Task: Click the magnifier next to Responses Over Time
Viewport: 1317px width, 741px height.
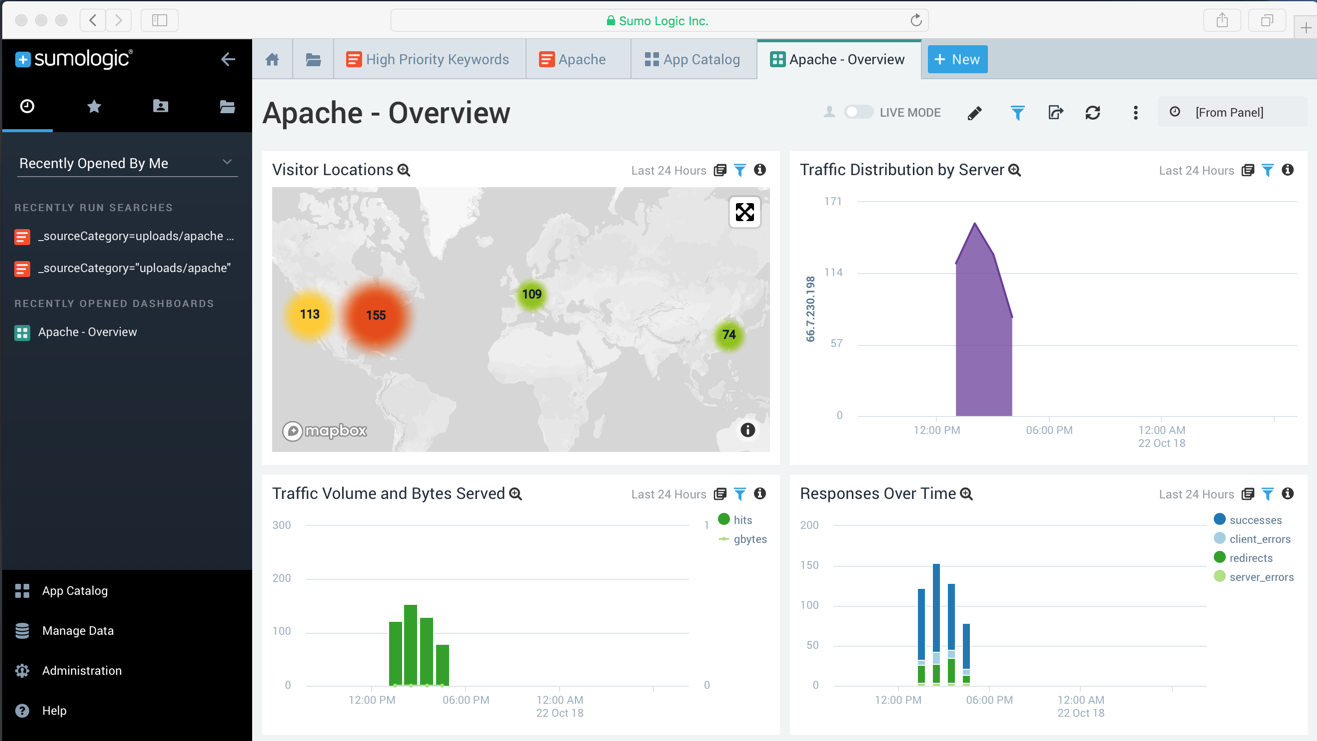Action: click(967, 494)
